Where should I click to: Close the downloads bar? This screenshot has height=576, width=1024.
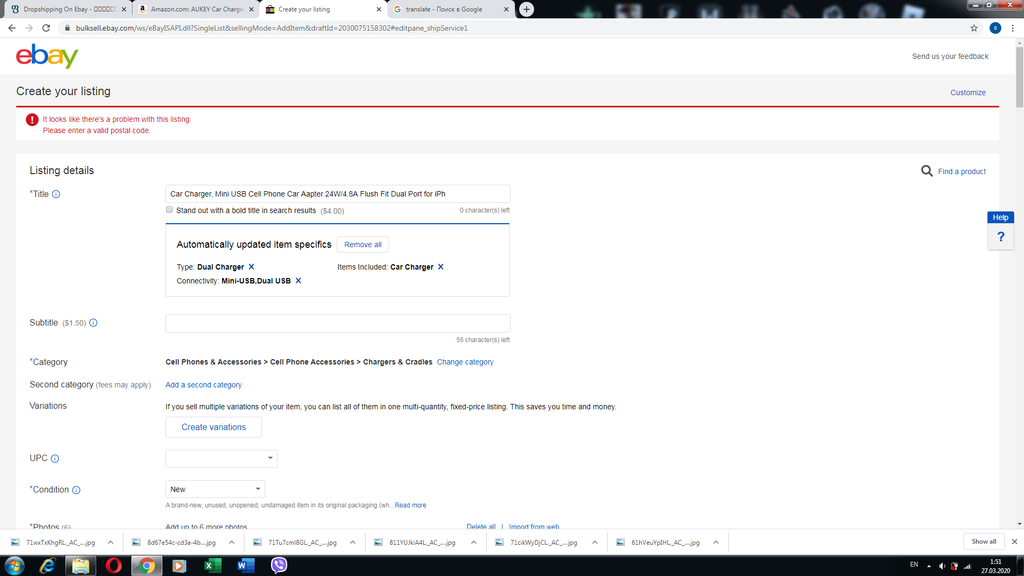pyautogui.click(x=1014, y=541)
